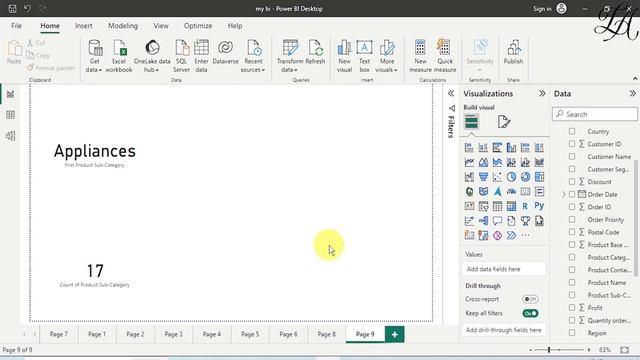Toggle Keep all filters switch
Screen dimensions: 640x360
530,313
